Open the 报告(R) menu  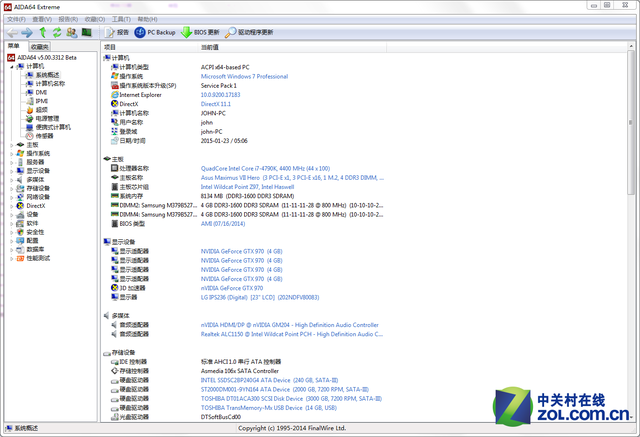coord(68,19)
